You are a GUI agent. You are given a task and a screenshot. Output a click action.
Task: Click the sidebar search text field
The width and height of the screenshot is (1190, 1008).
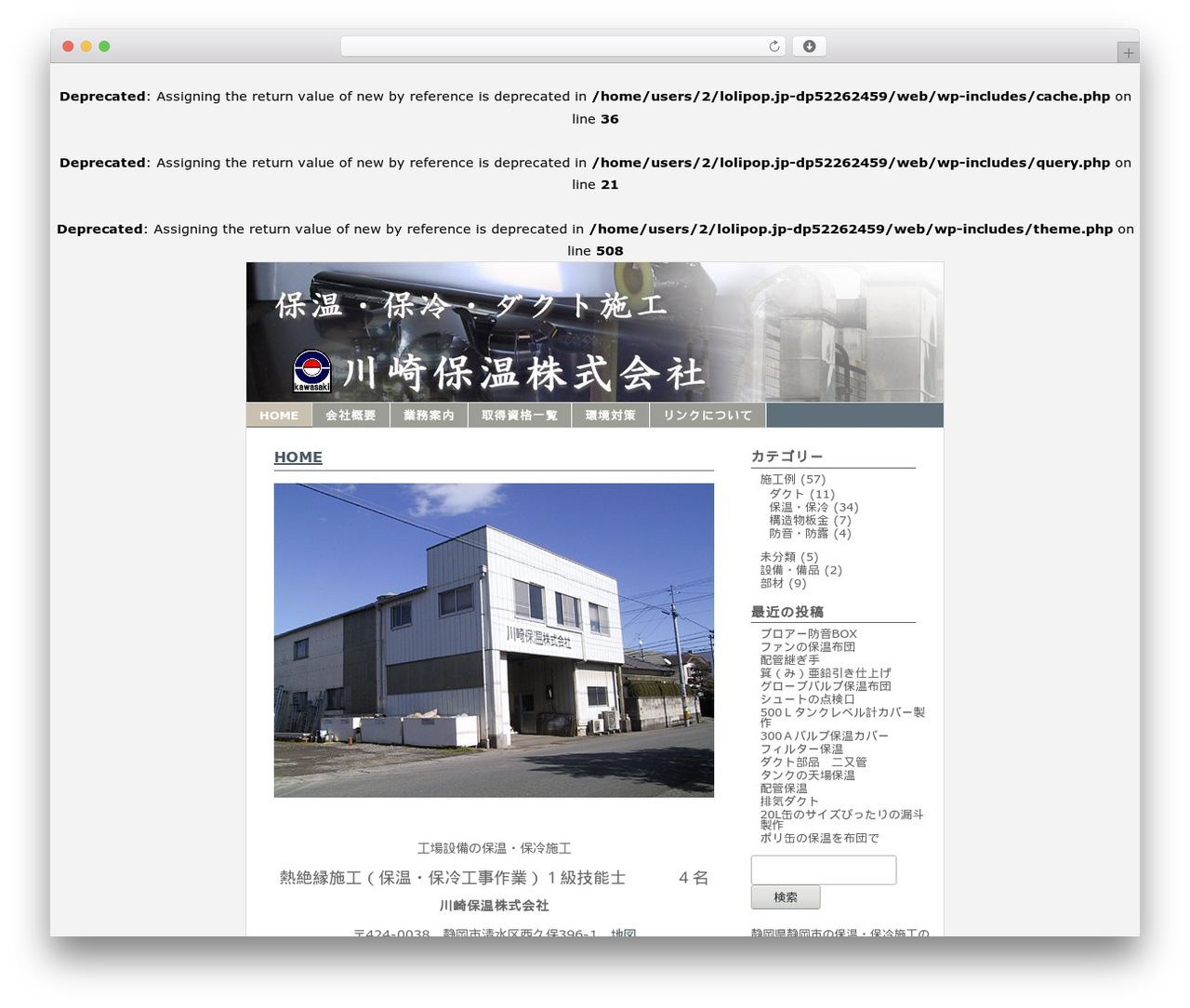824,870
